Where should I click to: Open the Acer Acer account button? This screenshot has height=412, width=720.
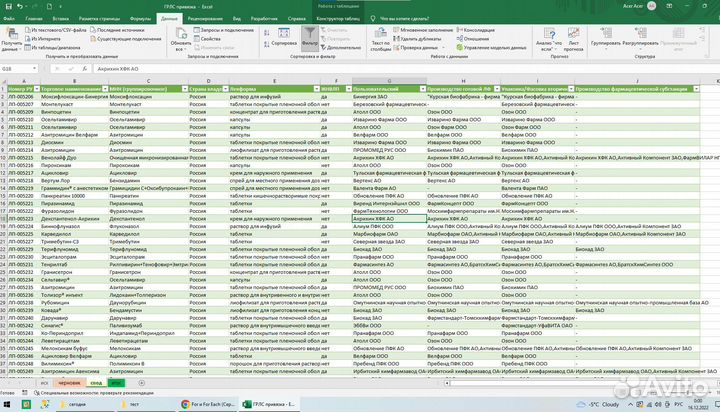pyautogui.click(x=639, y=6)
